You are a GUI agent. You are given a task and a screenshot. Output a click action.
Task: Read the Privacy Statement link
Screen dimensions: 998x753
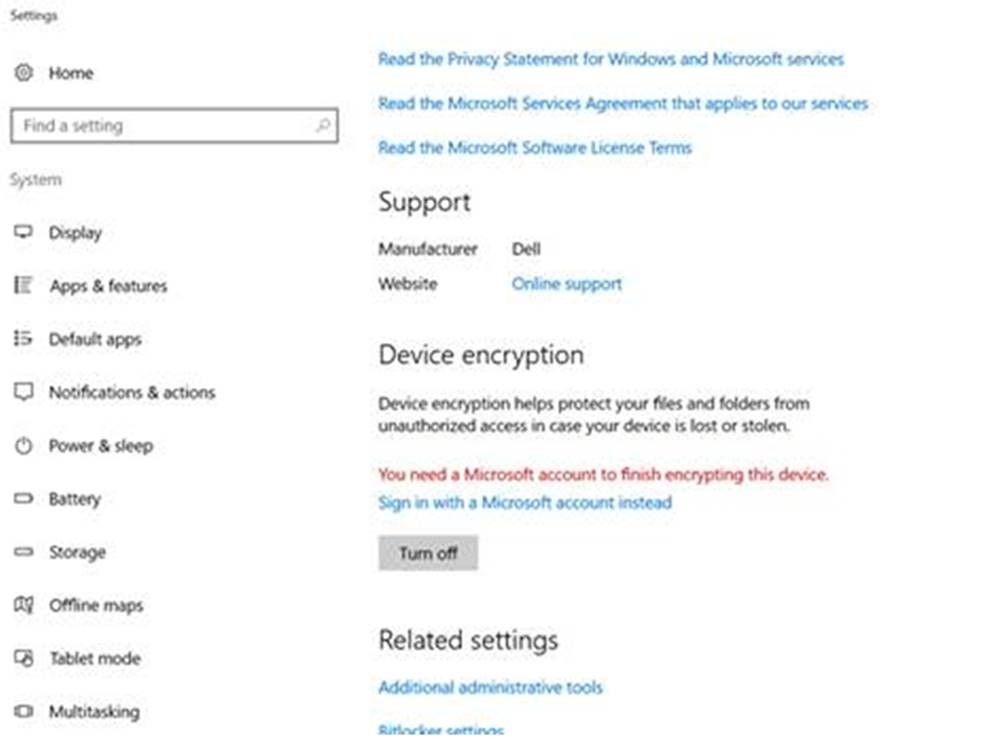pyautogui.click(x=611, y=59)
